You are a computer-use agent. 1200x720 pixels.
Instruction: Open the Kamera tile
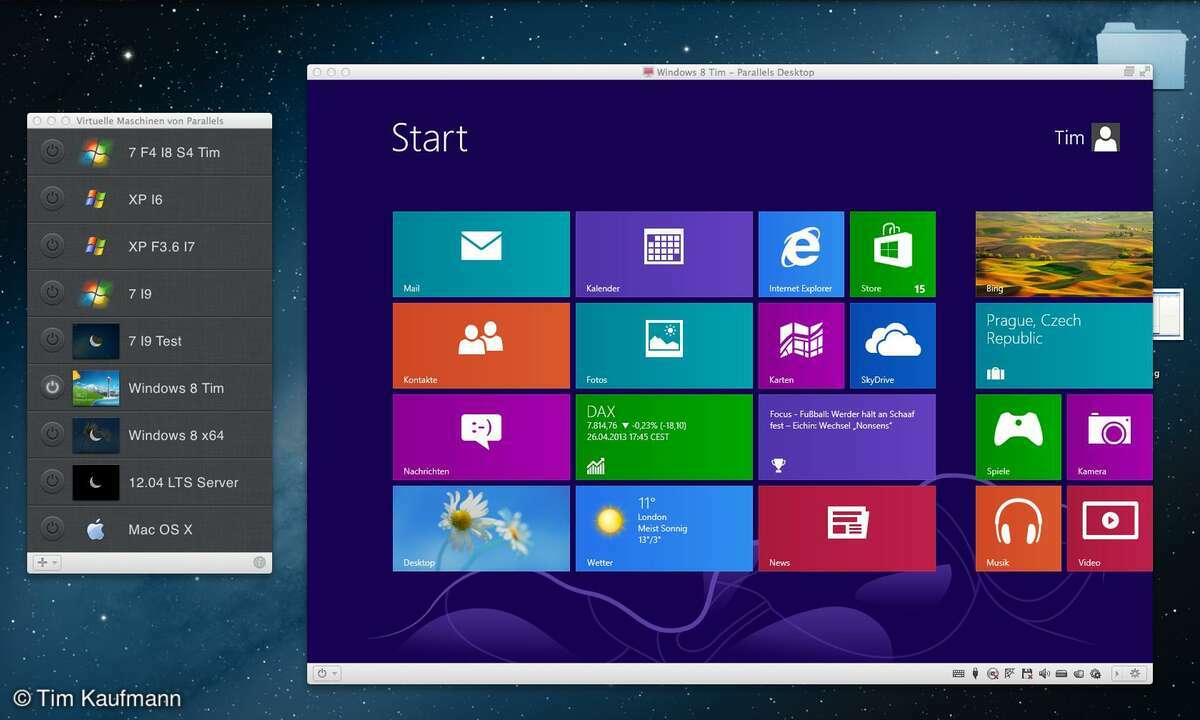[x=1109, y=437]
